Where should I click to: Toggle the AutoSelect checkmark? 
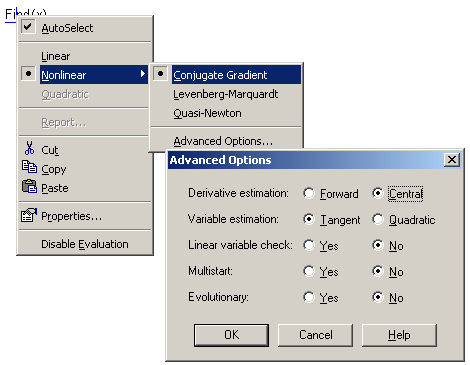(x=28, y=27)
